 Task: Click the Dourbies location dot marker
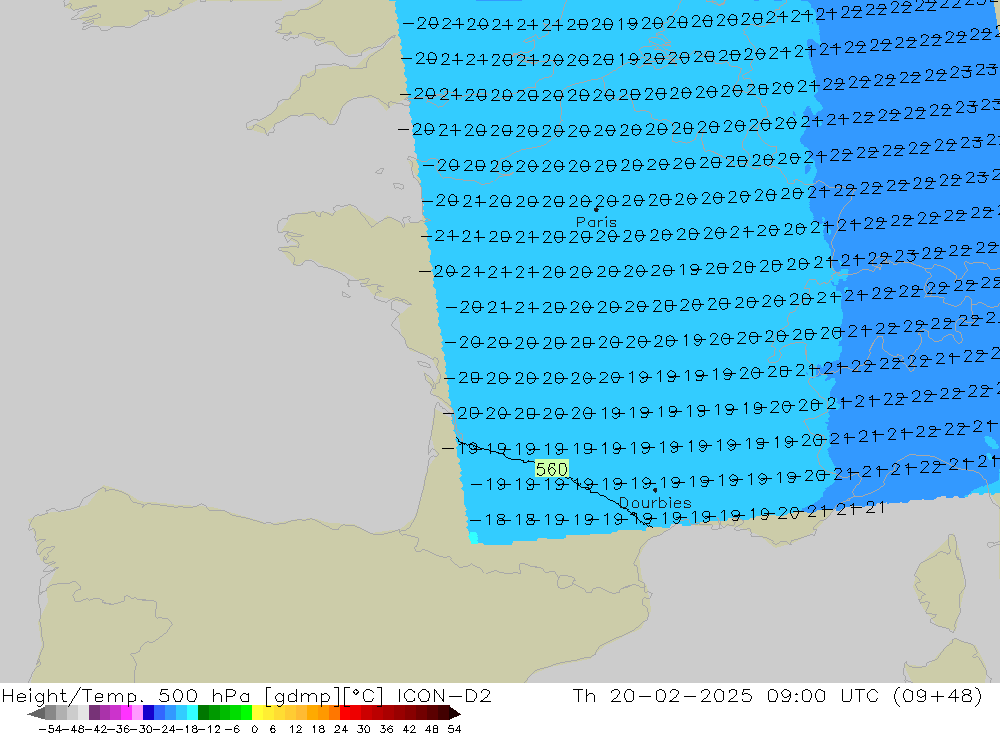pyautogui.click(x=655, y=490)
